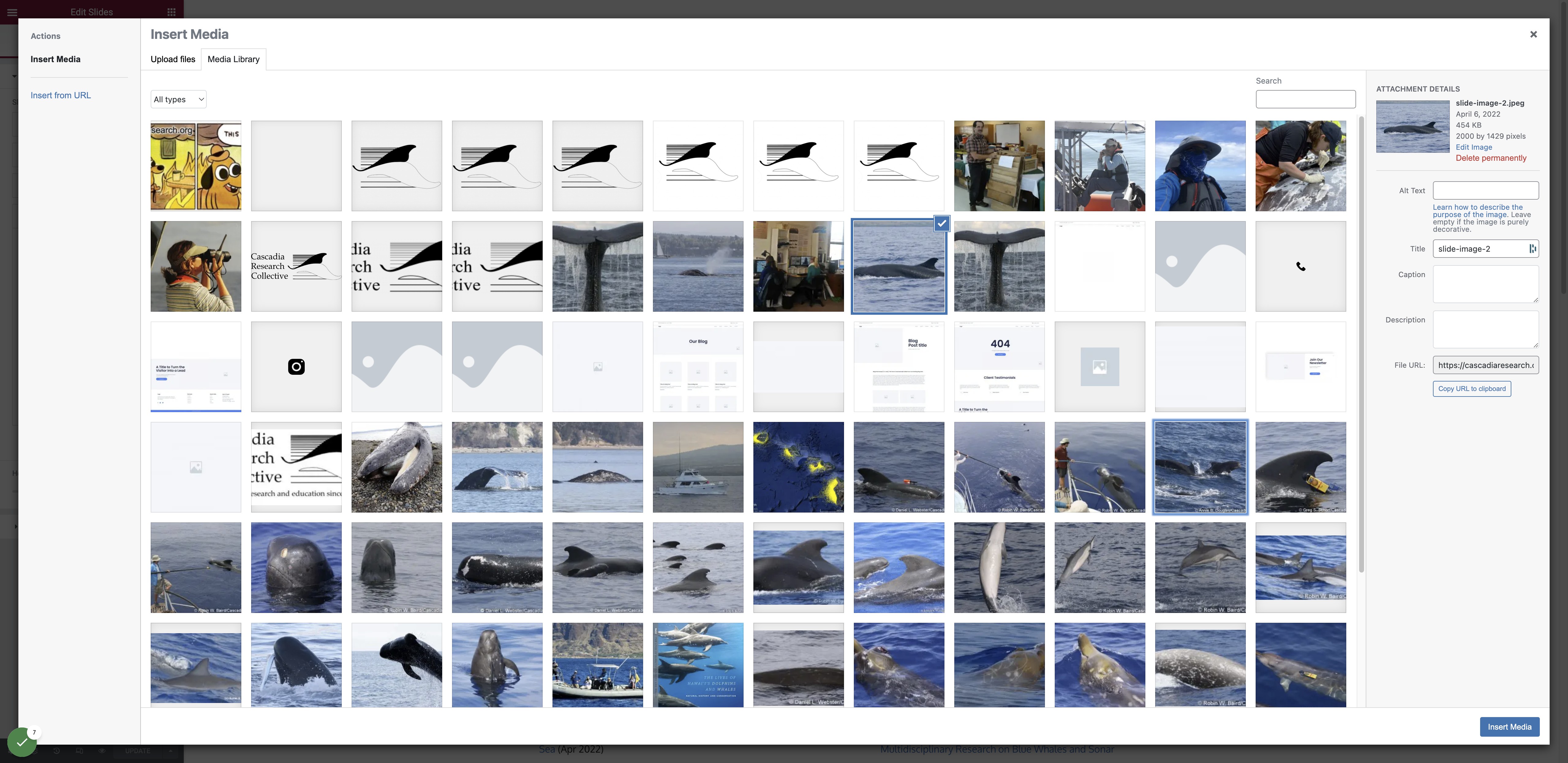Screen dimensions: 1568x763
Task: Select the Instagram icon thumbnail
Action: click(x=296, y=367)
